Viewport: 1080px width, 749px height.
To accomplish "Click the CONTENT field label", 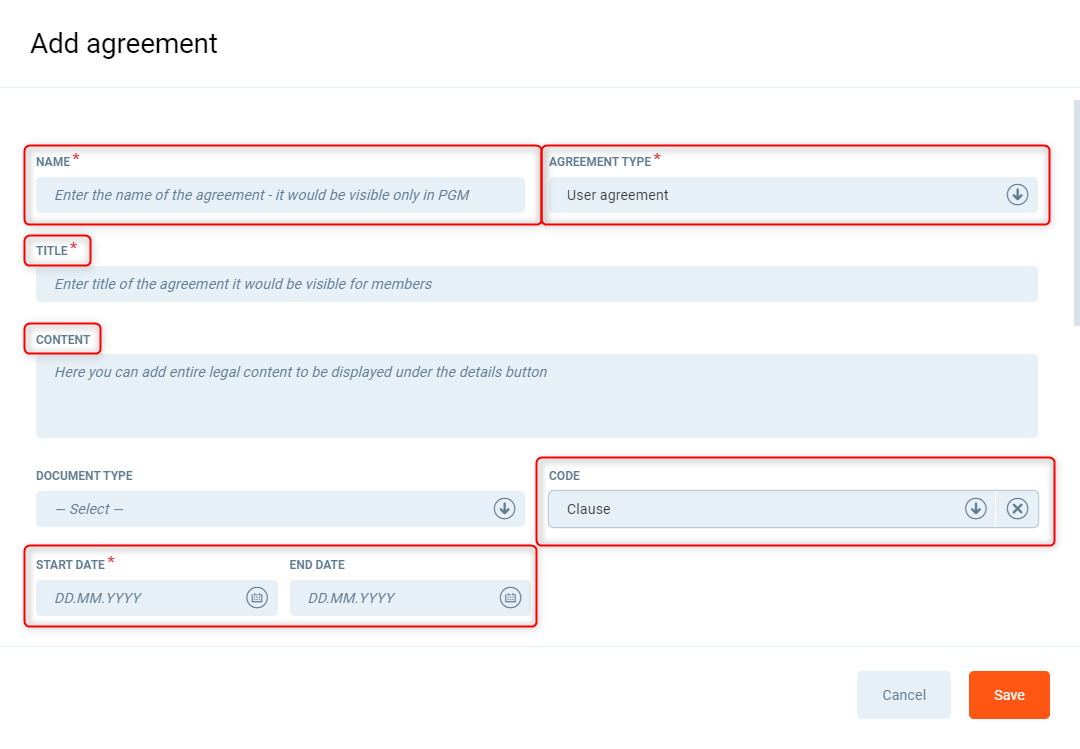I will pyautogui.click(x=63, y=340).
